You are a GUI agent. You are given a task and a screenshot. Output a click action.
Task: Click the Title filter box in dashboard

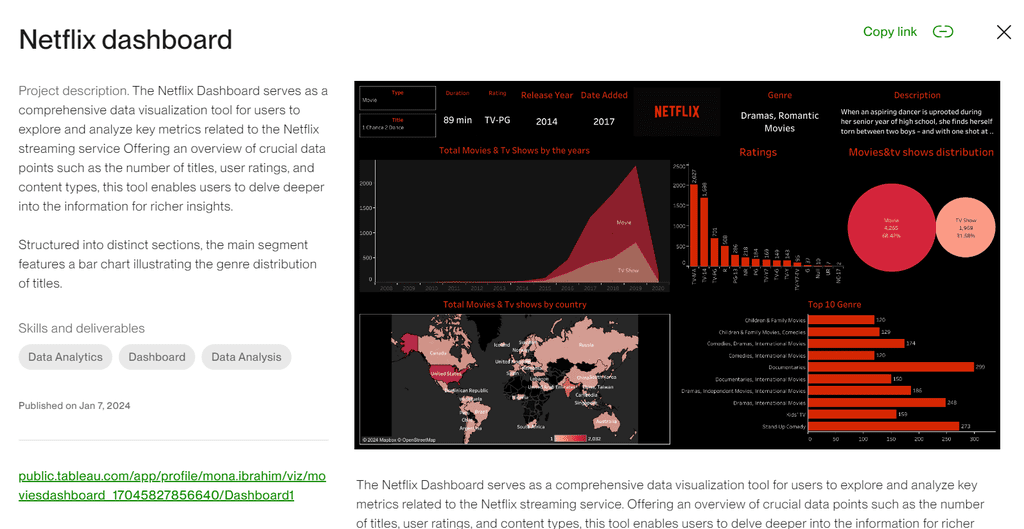(x=398, y=125)
